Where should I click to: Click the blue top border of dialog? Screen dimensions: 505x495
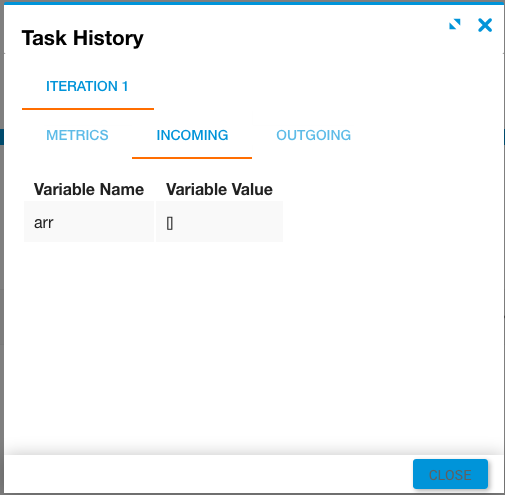[x=253, y=3]
